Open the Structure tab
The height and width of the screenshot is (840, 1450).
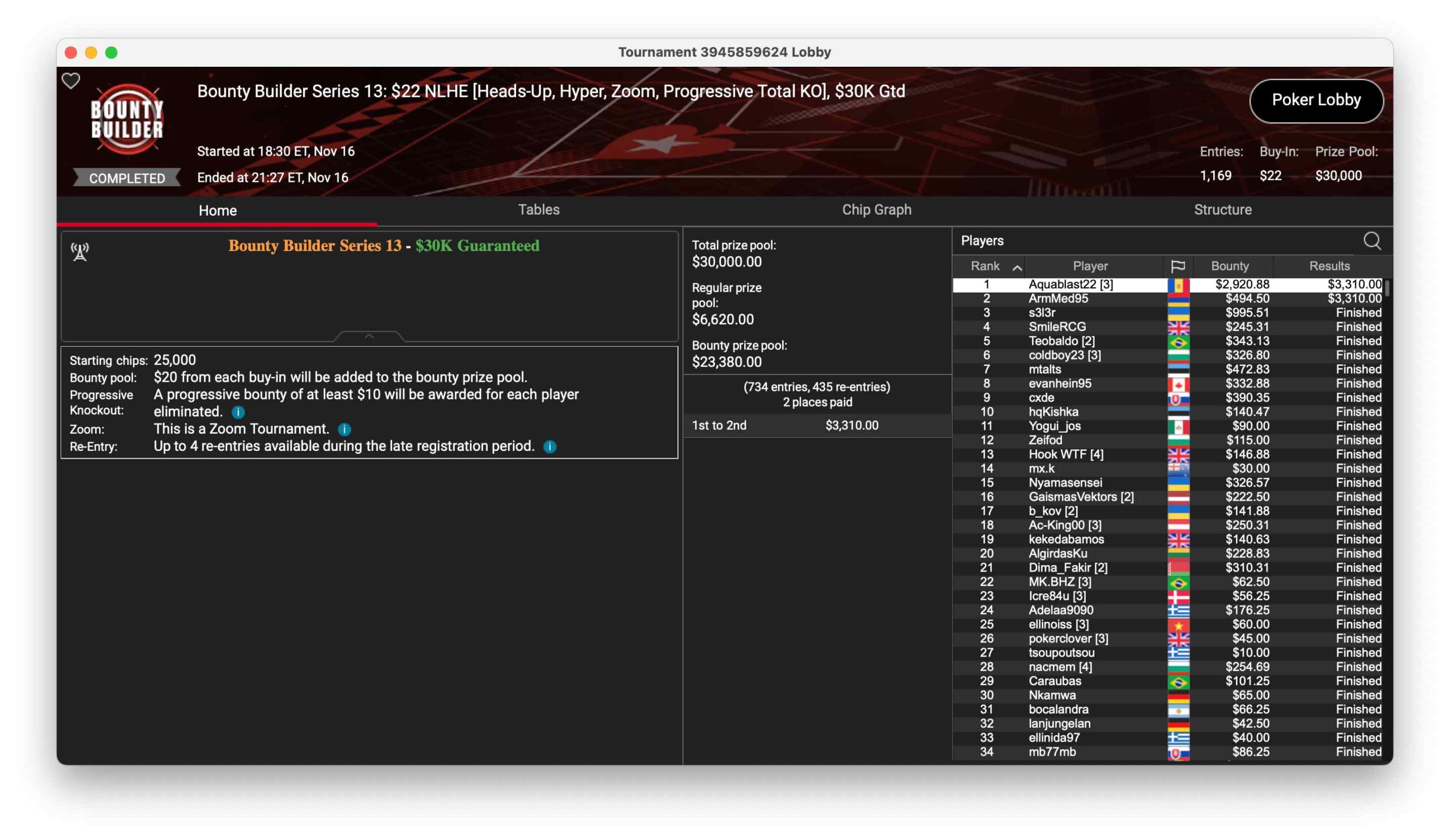click(x=1222, y=210)
